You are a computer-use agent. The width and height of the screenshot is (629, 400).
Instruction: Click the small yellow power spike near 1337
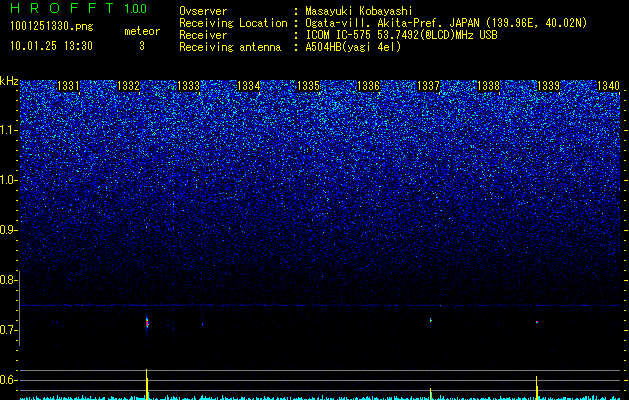point(430,394)
